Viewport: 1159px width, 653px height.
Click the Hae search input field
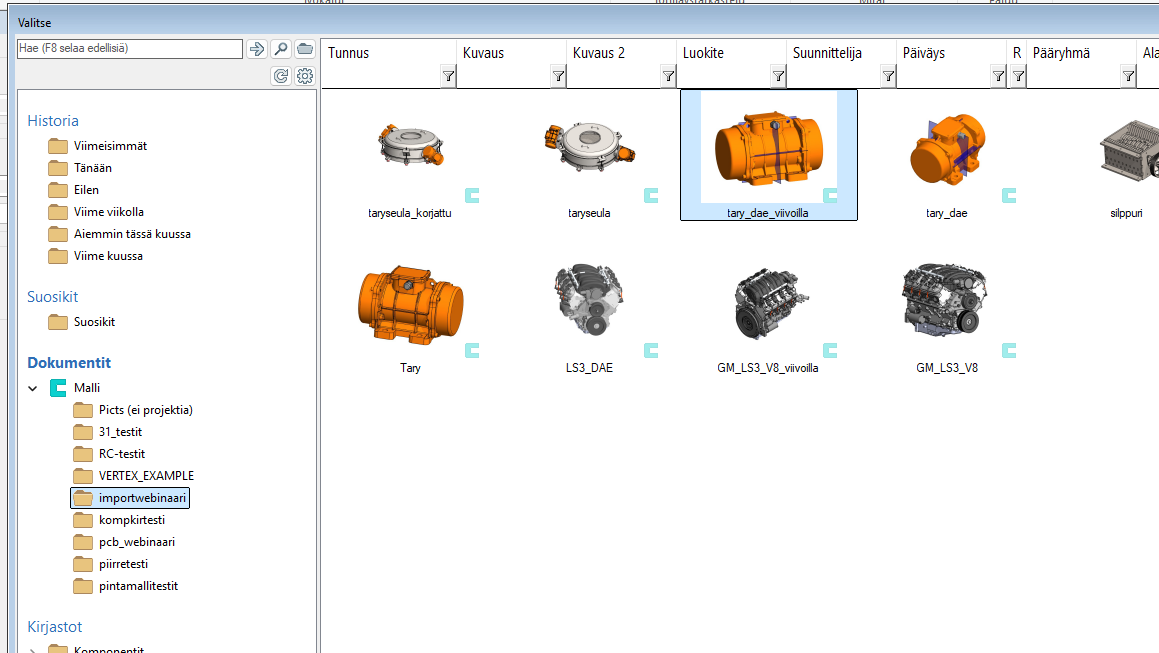tap(130, 48)
